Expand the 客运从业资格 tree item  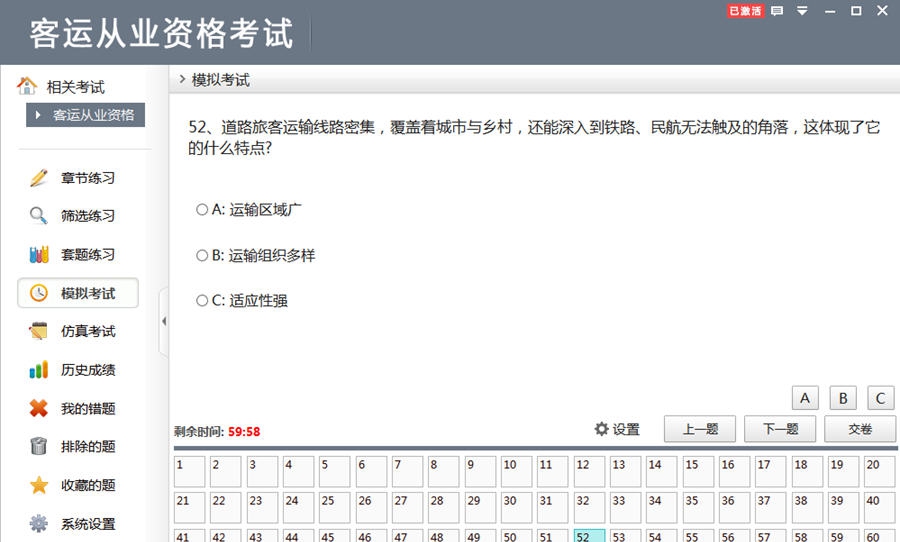[x=39, y=115]
